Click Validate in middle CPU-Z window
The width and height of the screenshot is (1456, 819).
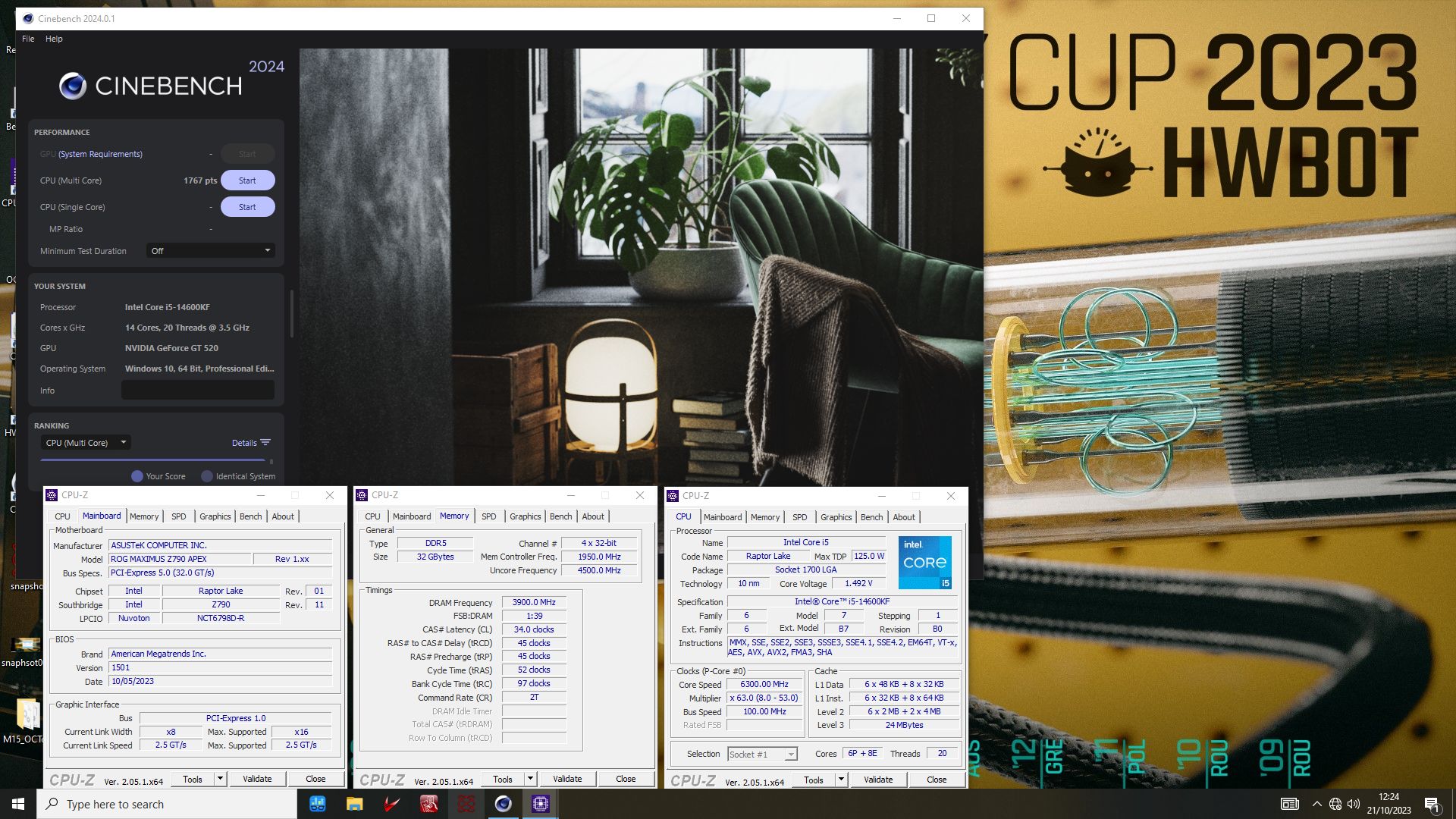(567, 779)
